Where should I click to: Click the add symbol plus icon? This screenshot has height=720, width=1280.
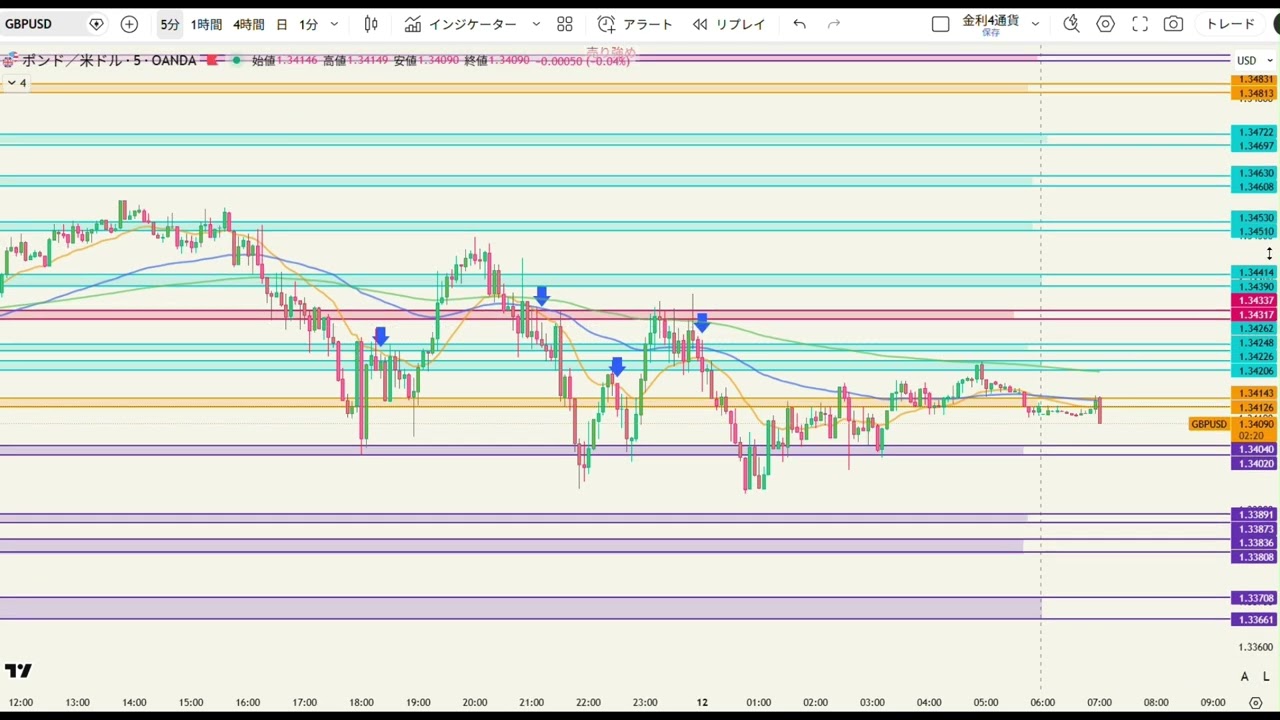(129, 24)
